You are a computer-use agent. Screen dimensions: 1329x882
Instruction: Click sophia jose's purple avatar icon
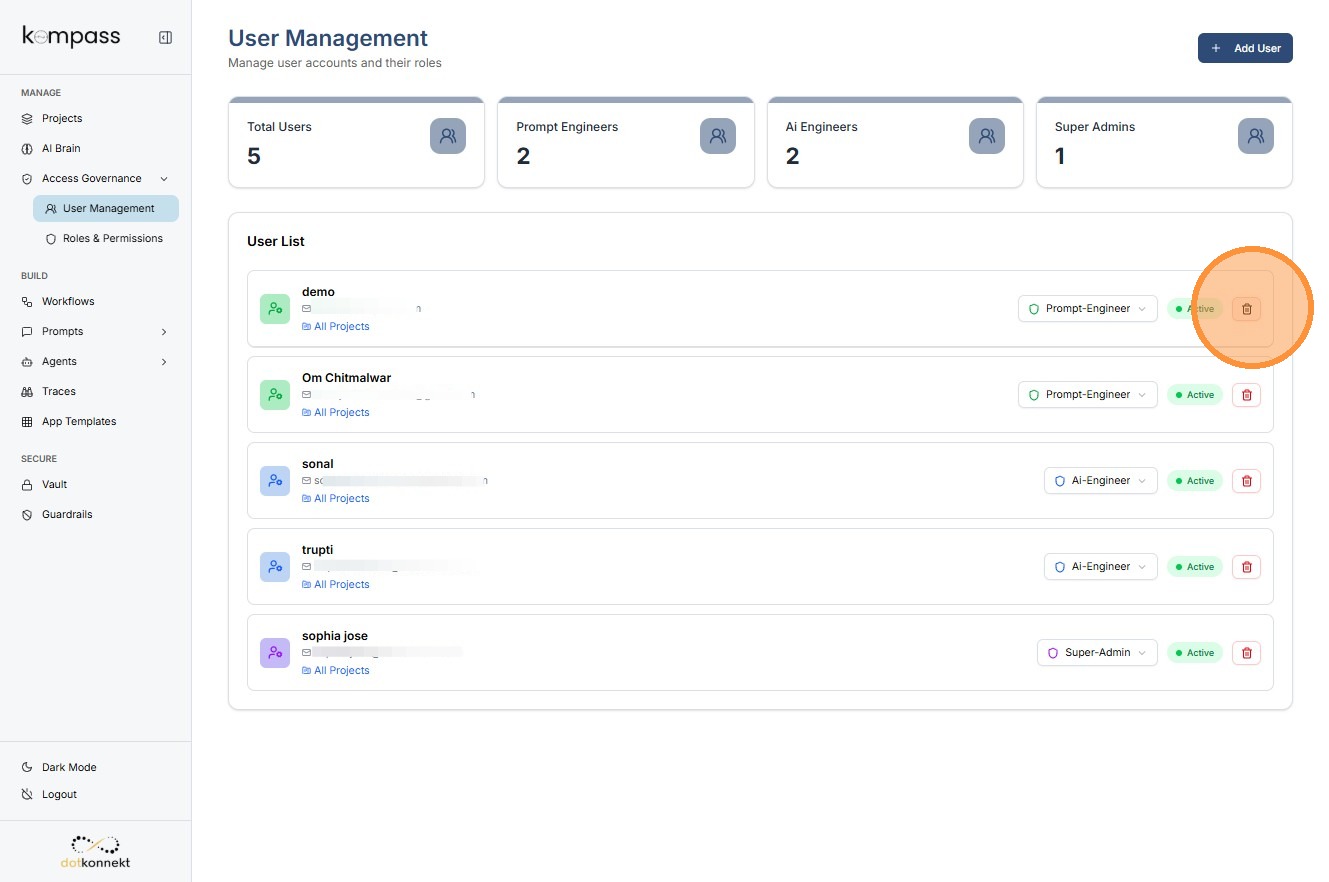275,653
